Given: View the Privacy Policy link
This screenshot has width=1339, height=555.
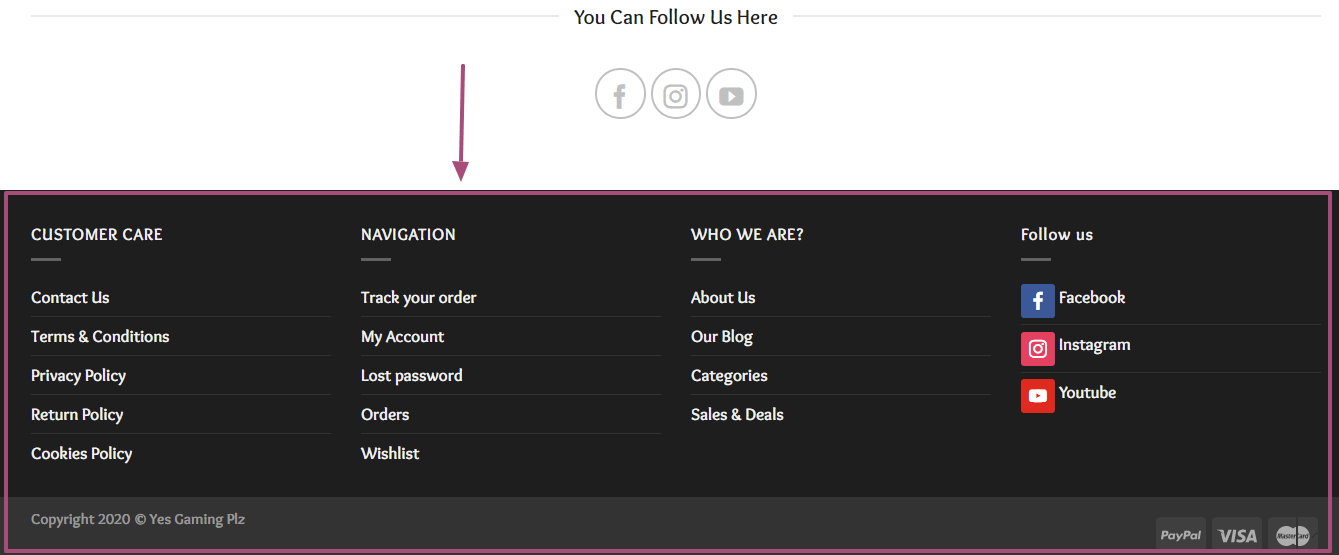Looking at the screenshot, I should click(x=78, y=376).
